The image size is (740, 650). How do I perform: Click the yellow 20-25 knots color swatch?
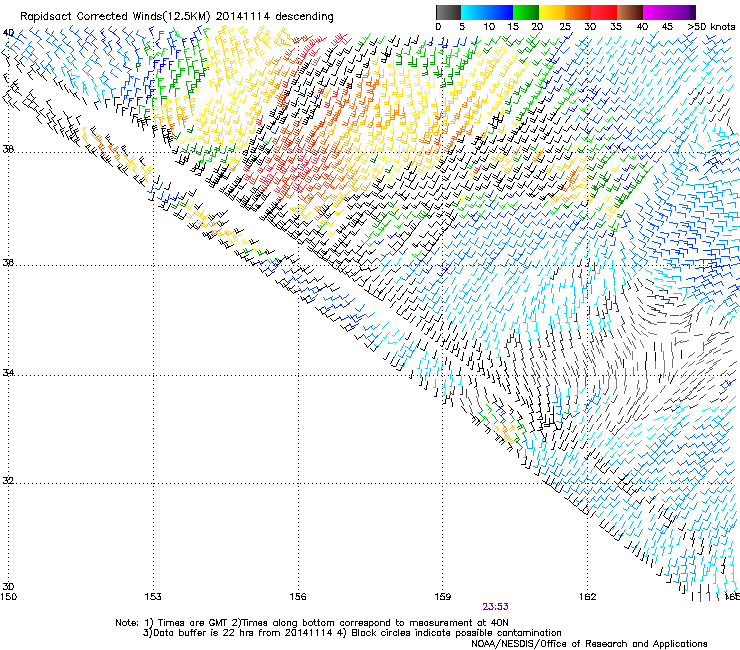[x=552, y=12]
